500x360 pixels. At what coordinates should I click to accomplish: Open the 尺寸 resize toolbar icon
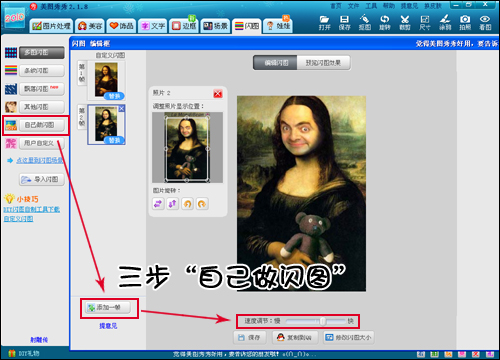(425, 23)
